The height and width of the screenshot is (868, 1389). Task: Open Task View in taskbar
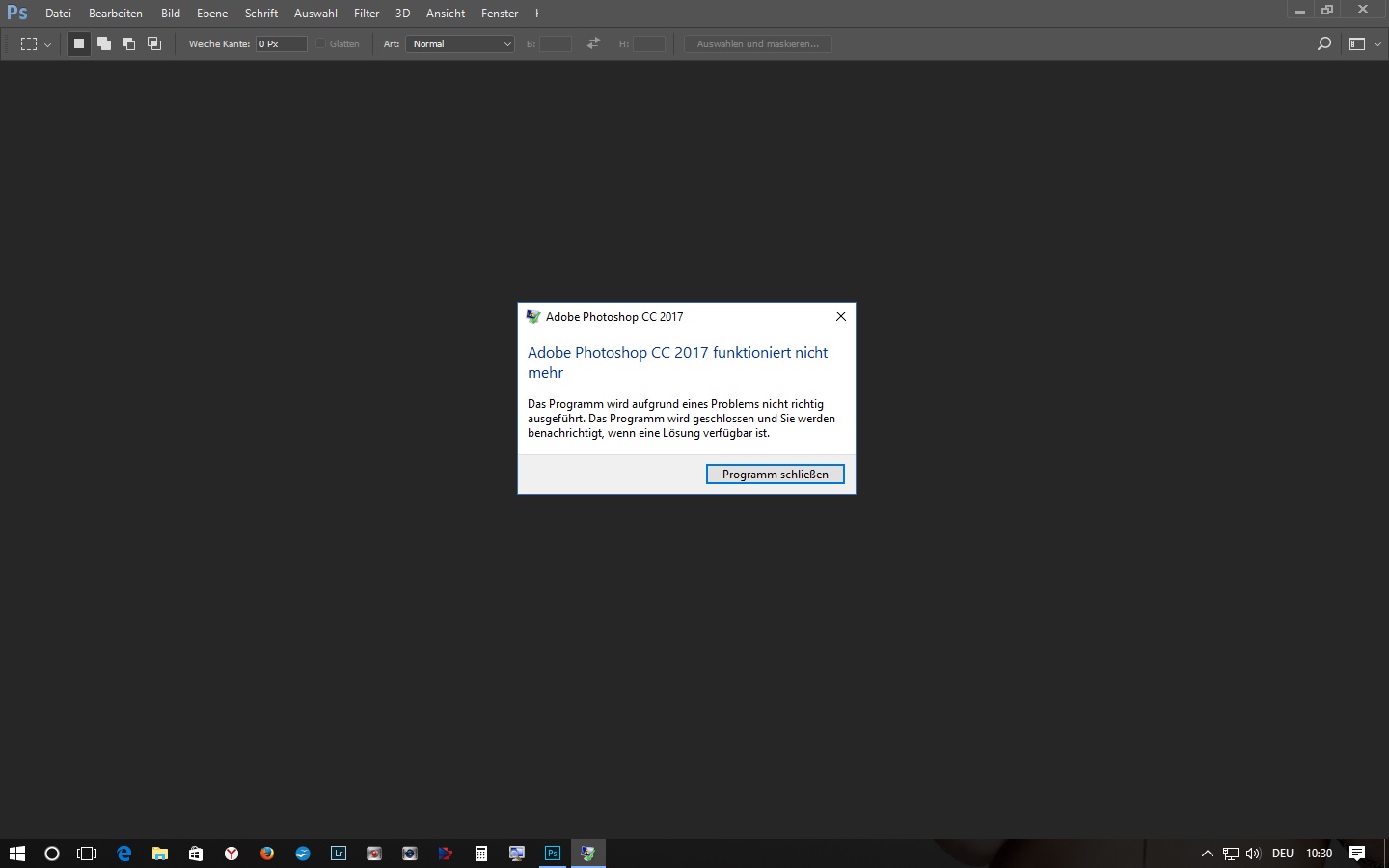coord(87,854)
